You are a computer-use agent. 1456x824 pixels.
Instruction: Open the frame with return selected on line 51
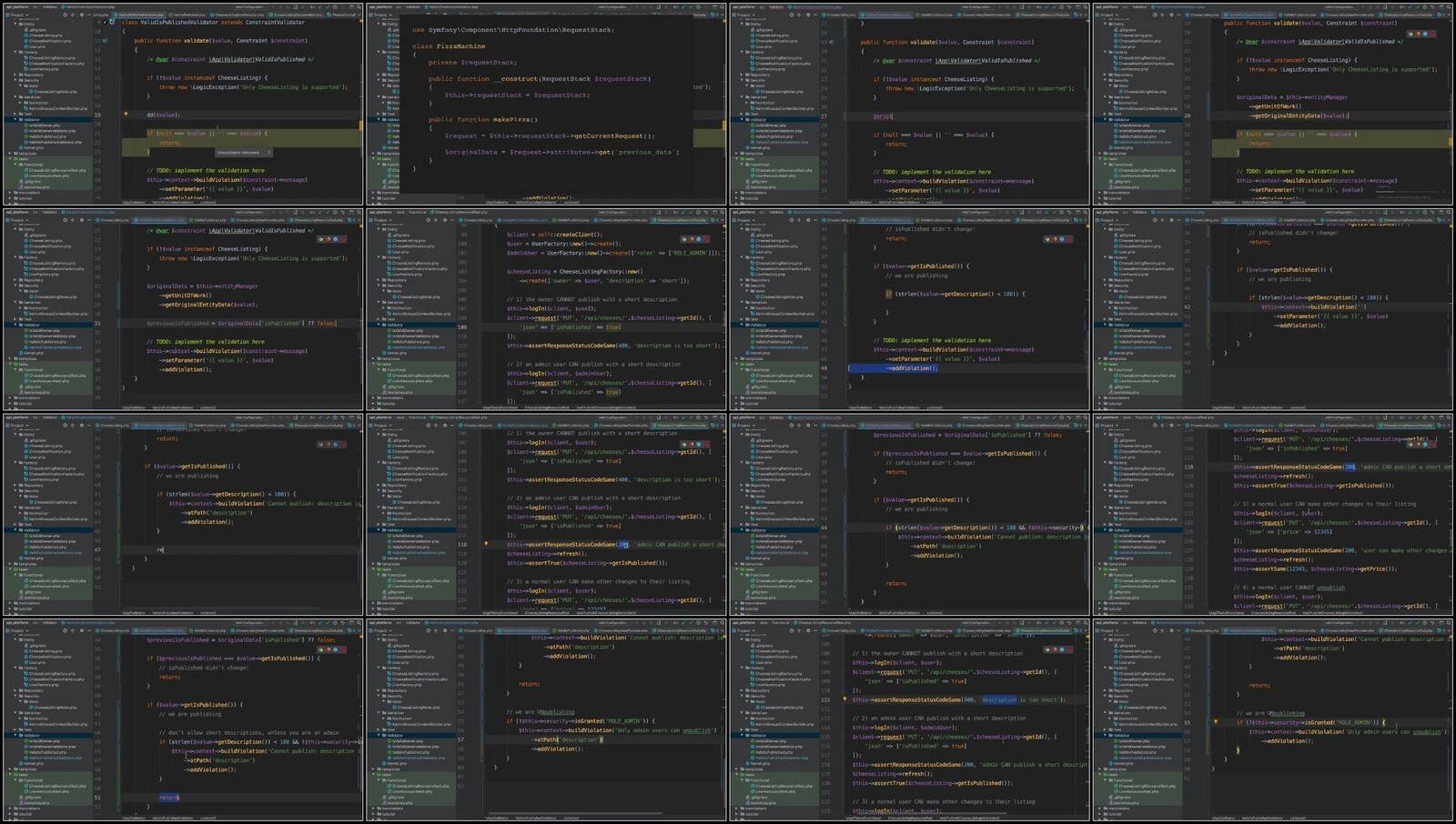[182, 720]
